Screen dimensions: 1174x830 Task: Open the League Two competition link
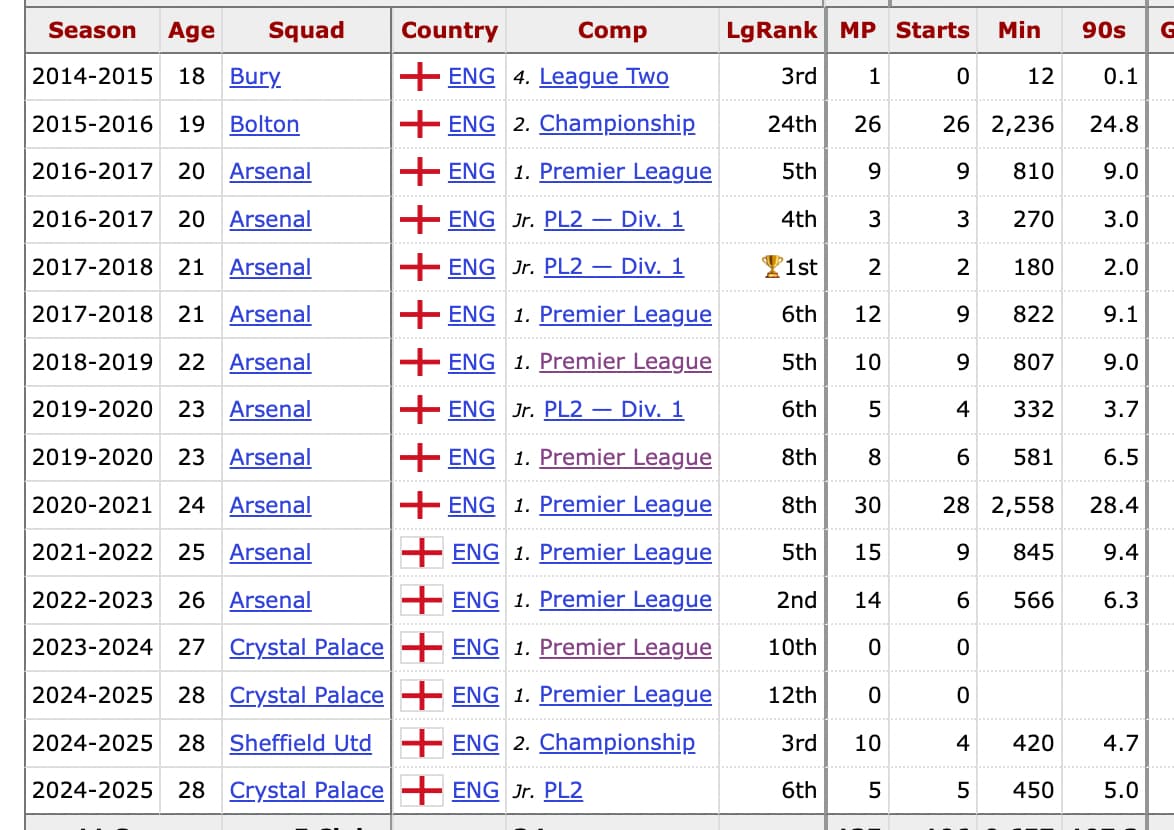pyautogui.click(x=603, y=76)
